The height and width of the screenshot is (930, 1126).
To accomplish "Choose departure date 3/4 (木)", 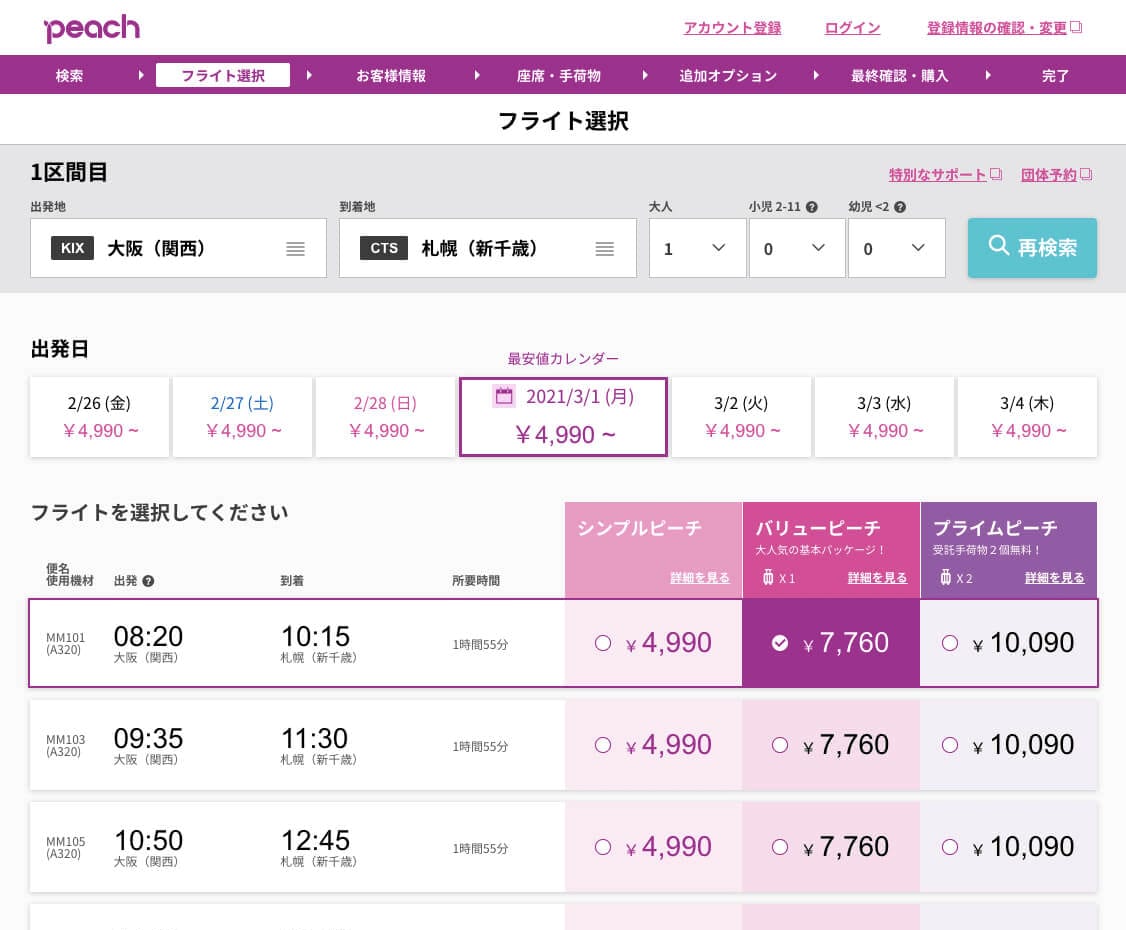I will pyautogui.click(x=1027, y=417).
